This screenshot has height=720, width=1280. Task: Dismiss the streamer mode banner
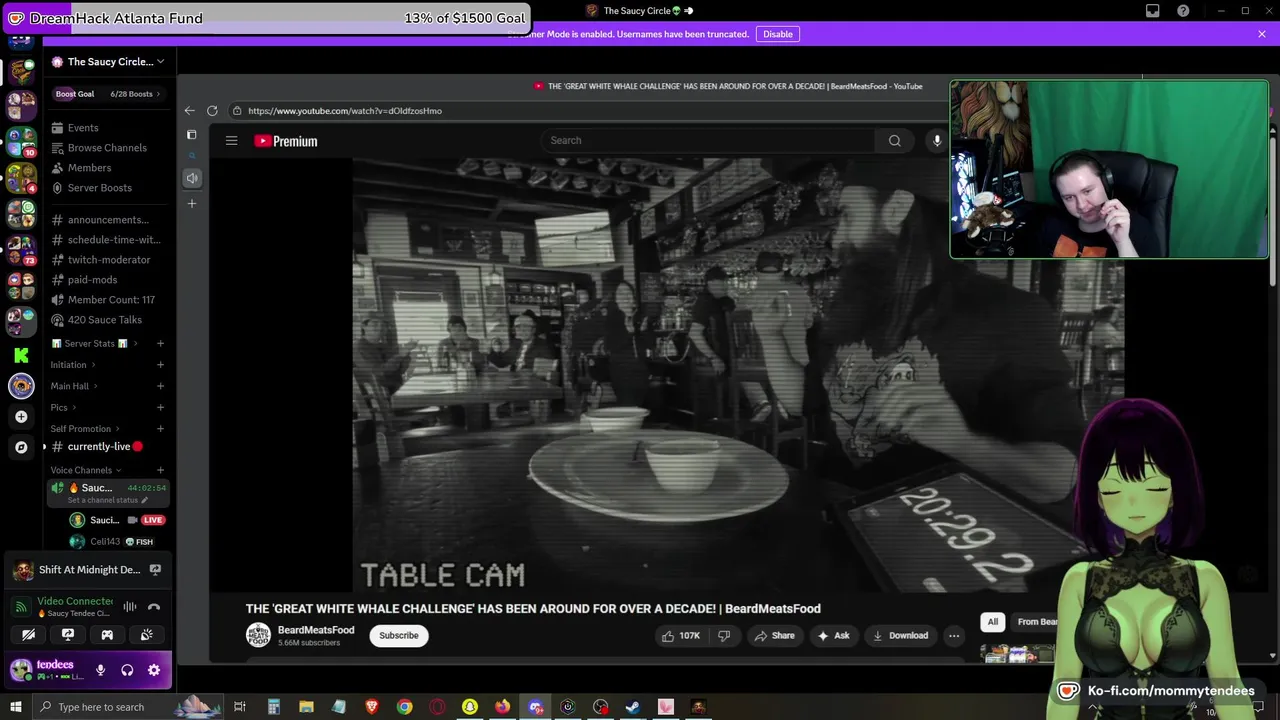click(1262, 34)
